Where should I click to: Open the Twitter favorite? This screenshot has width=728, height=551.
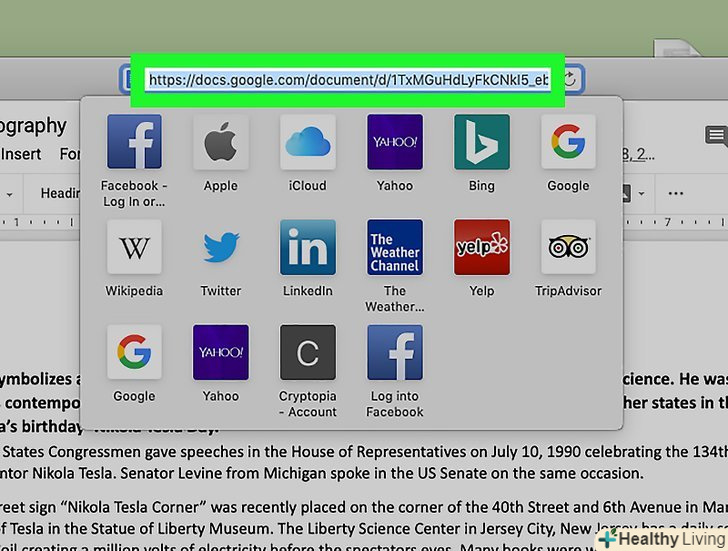click(x=221, y=247)
